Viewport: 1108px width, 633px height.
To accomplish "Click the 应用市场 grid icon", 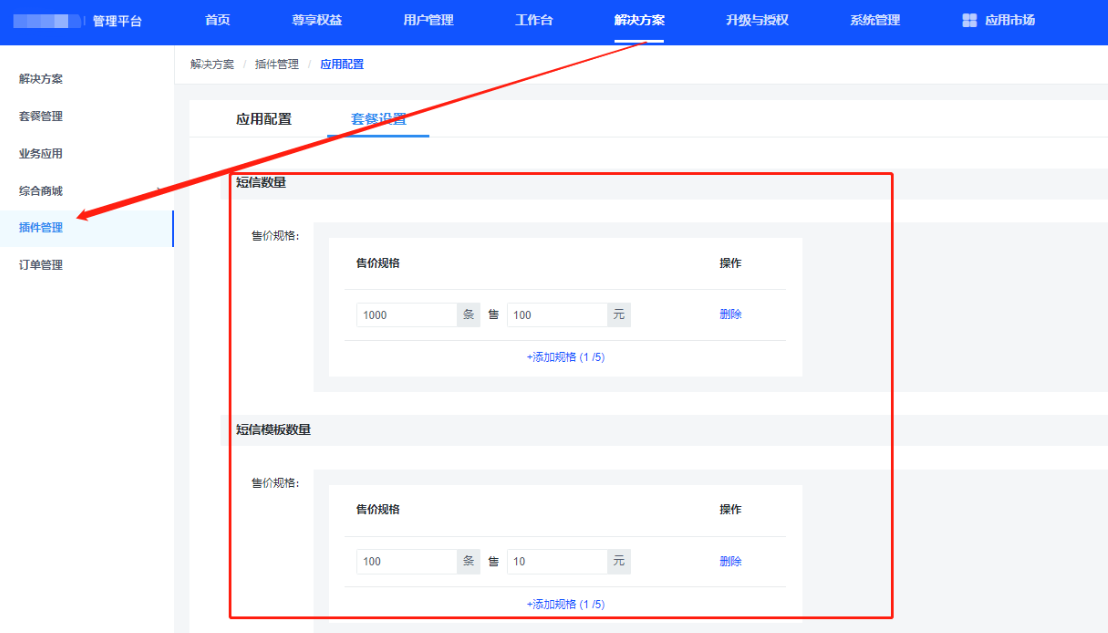I will click(969, 20).
